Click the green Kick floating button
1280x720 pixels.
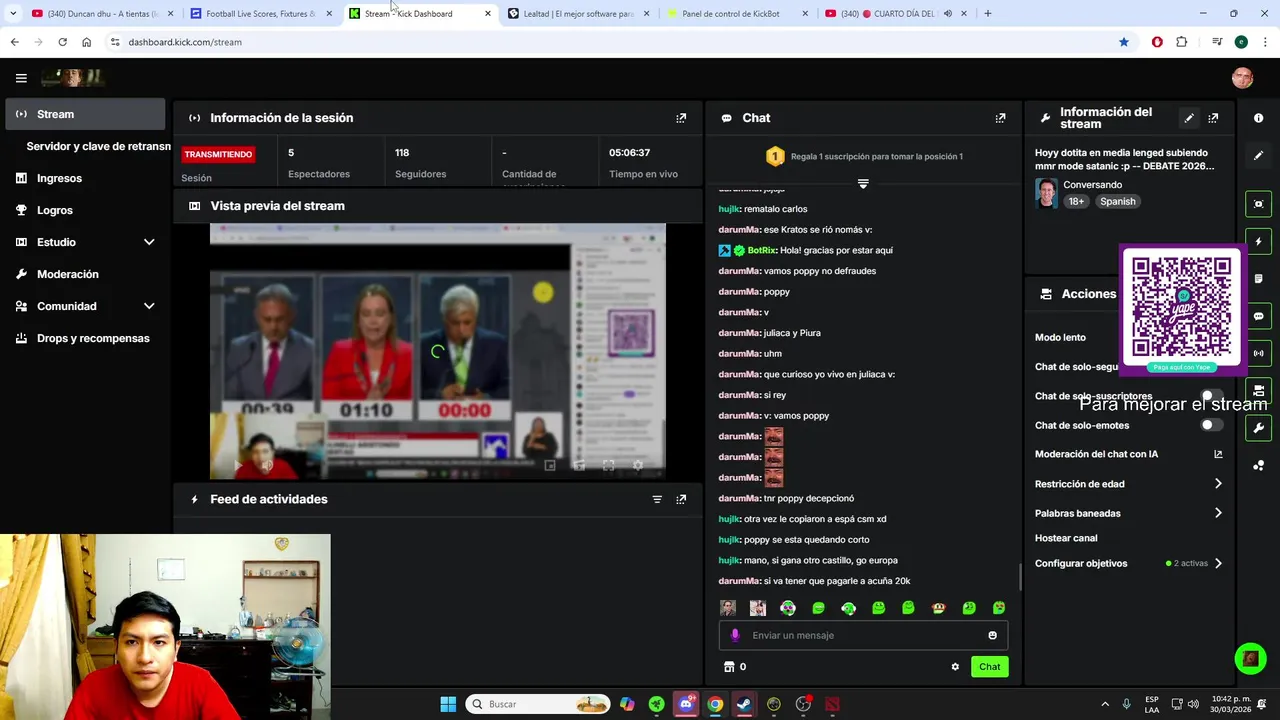1250,658
